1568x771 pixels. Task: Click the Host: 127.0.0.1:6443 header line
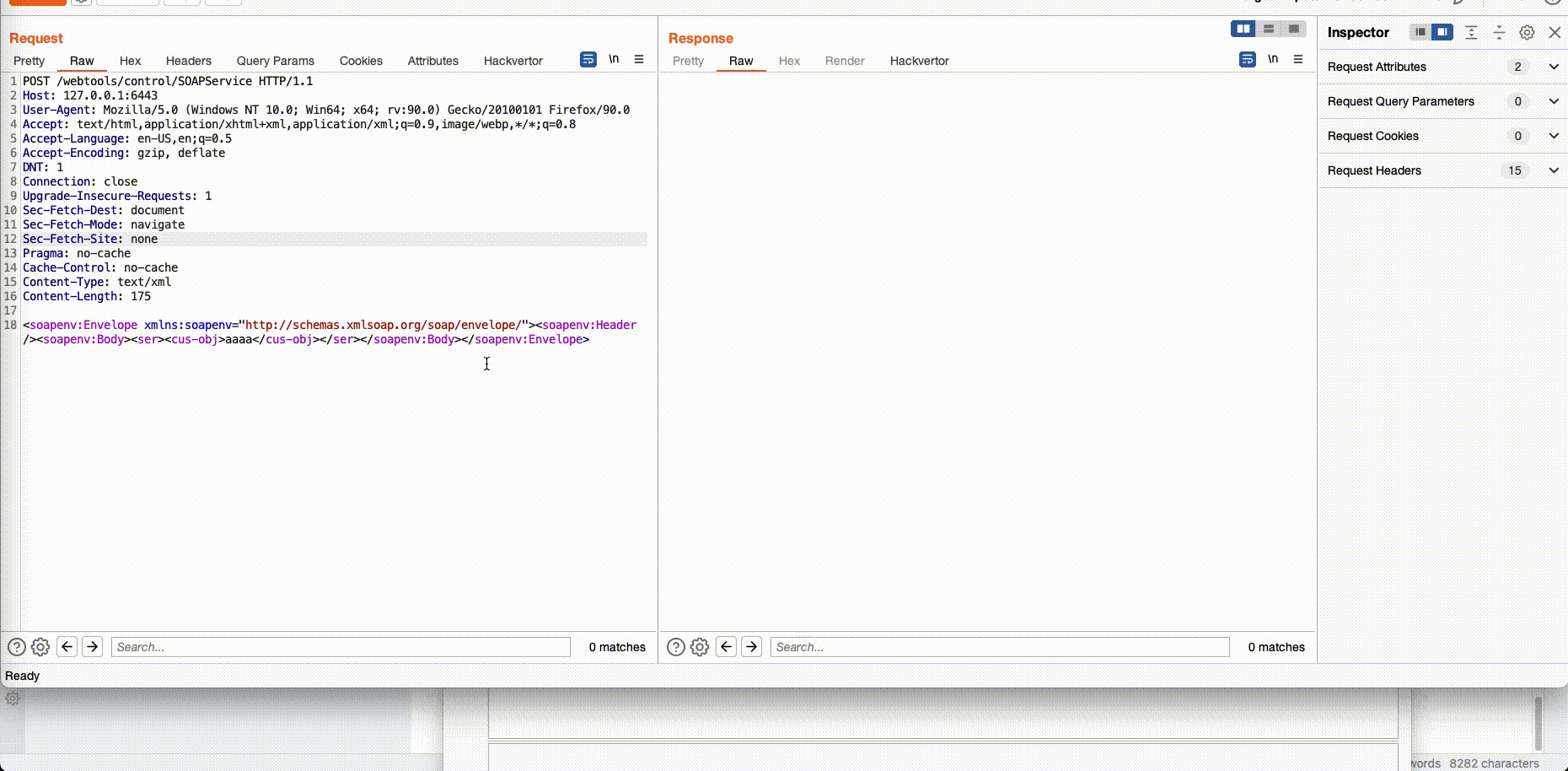point(90,95)
